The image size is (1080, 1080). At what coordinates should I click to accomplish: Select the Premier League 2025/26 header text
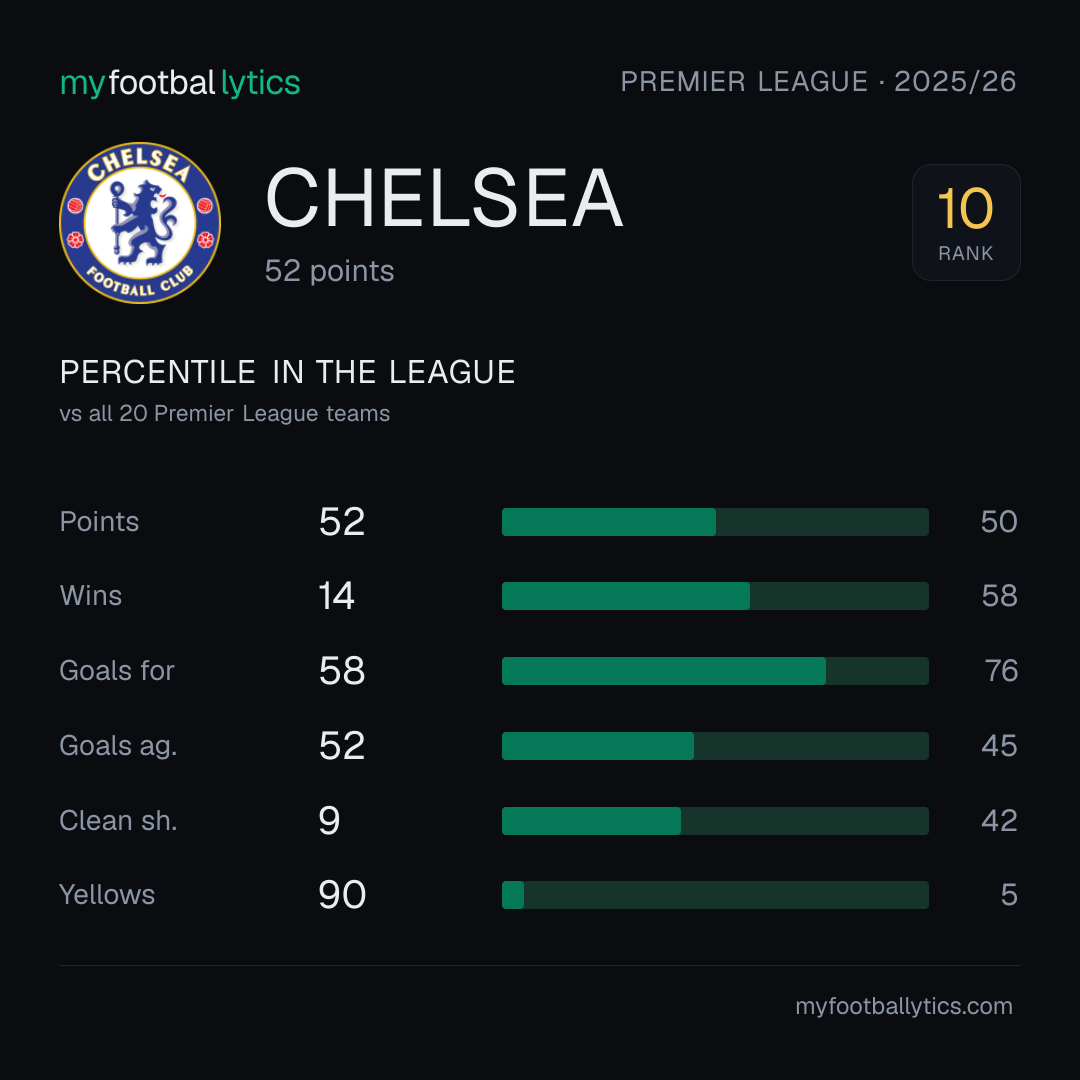click(x=818, y=82)
